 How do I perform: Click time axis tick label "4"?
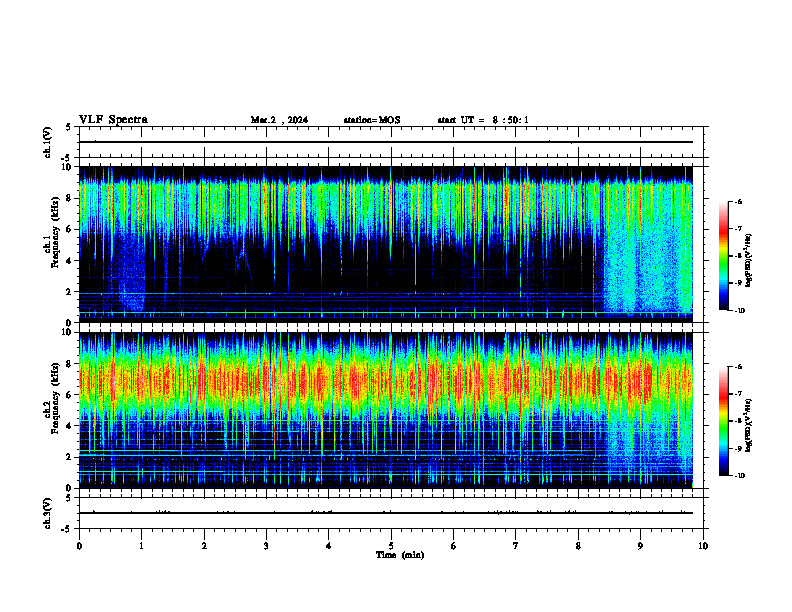[329, 546]
